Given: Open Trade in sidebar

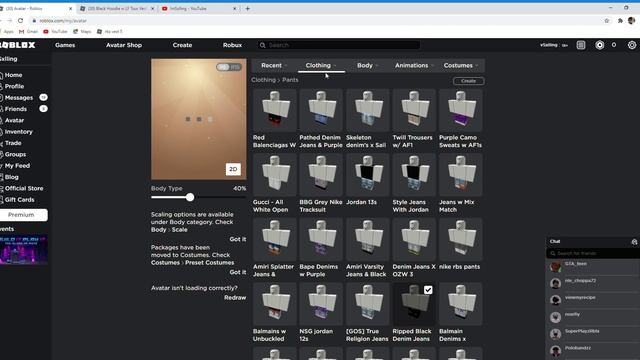Looking at the screenshot, I should click(x=13, y=143).
